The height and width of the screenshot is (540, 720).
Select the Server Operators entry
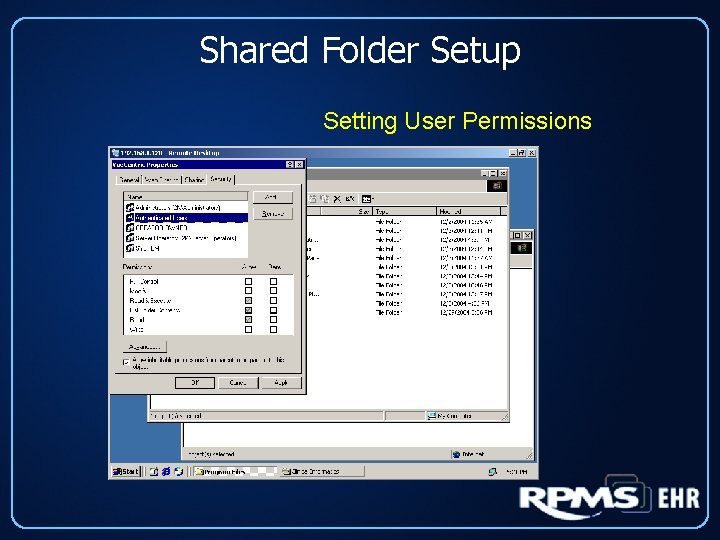tap(186, 238)
